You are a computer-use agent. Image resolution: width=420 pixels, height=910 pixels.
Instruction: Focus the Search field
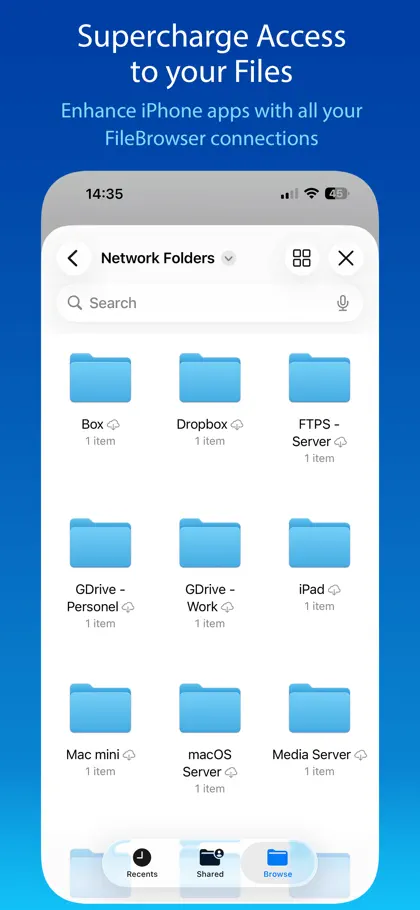click(210, 303)
